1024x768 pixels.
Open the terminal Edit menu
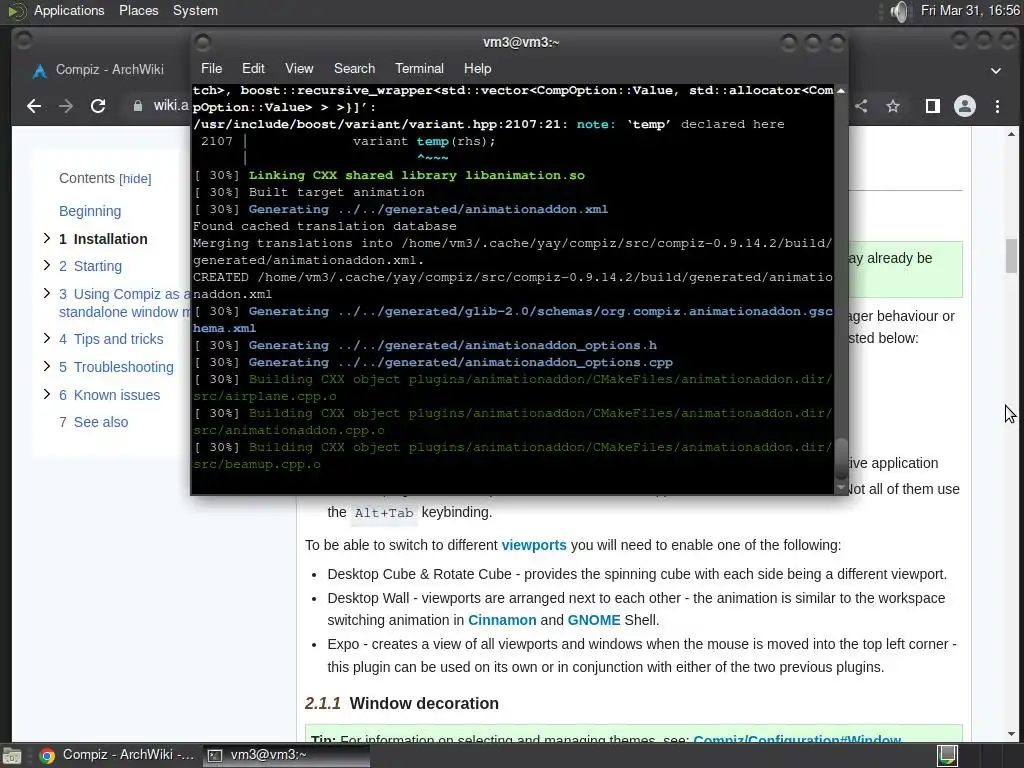(x=253, y=69)
